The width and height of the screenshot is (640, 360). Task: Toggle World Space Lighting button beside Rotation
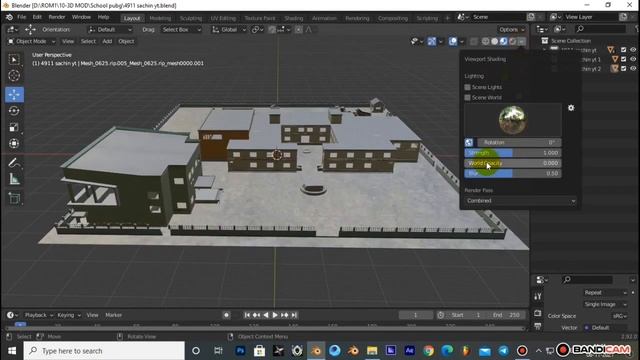469,142
